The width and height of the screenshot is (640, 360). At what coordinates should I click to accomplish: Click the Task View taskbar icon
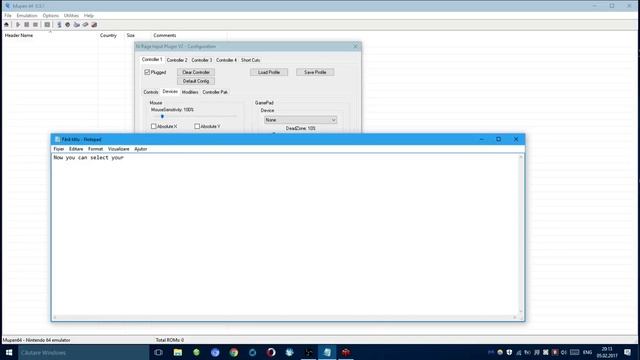tap(159, 352)
